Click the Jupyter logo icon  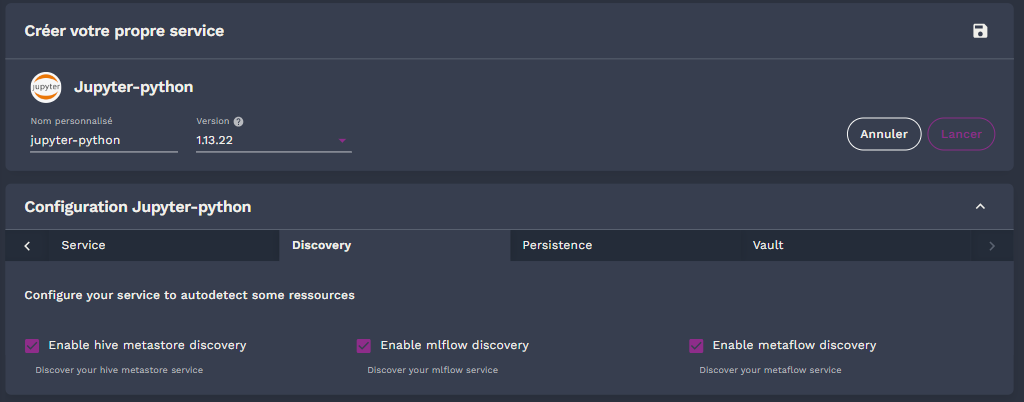point(45,87)
